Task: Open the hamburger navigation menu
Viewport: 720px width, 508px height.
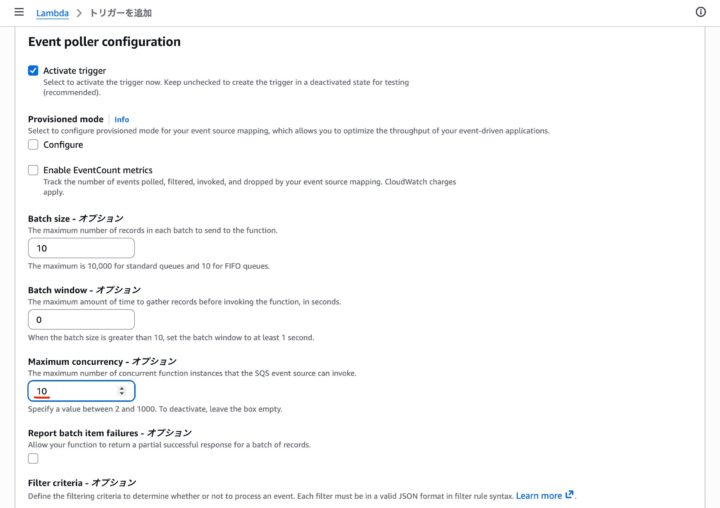Action: [x=18, y=12]
